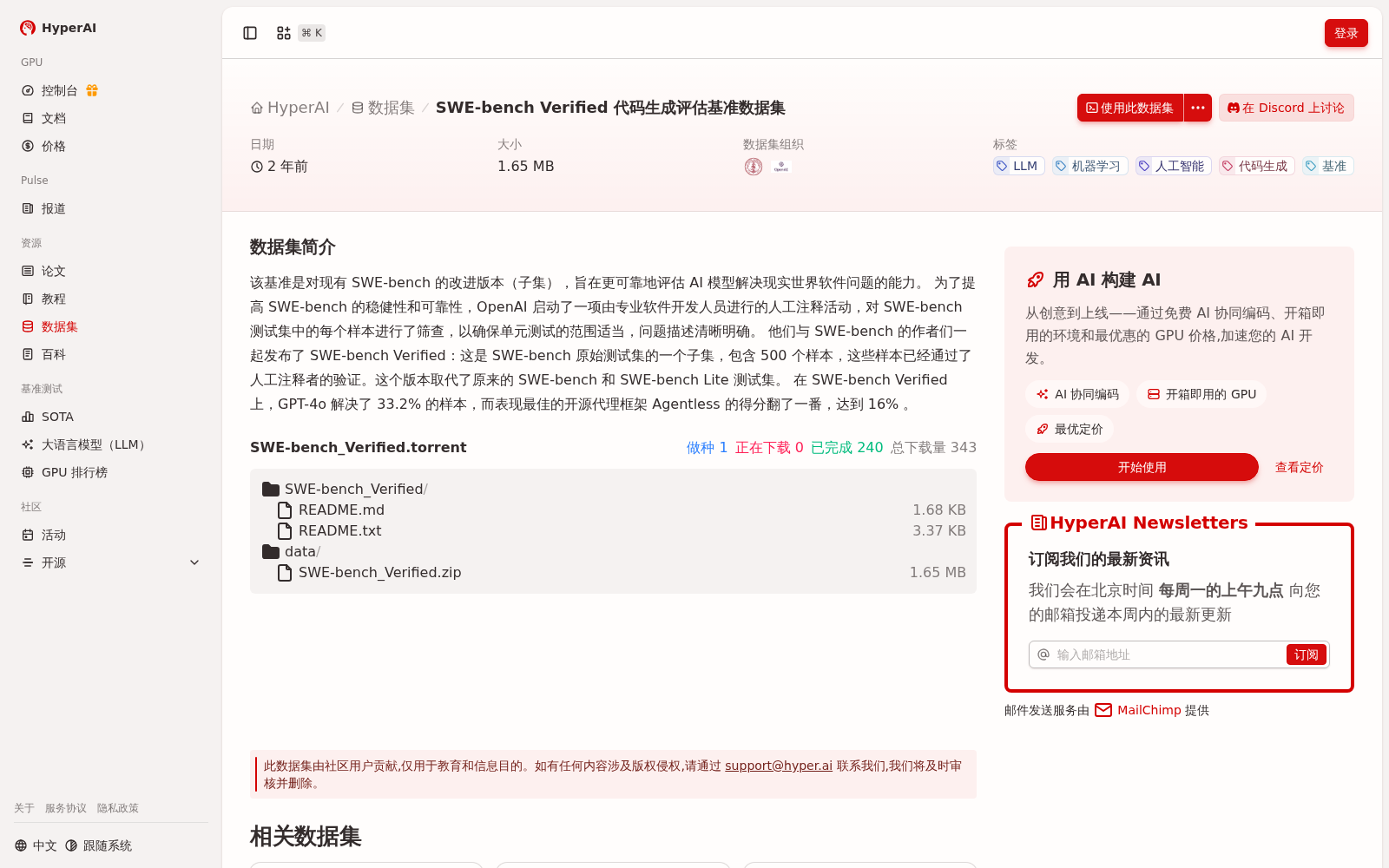Open the 中文 language selector
This screenshot has height=868, width=1389.
click(x=36, y=845)
